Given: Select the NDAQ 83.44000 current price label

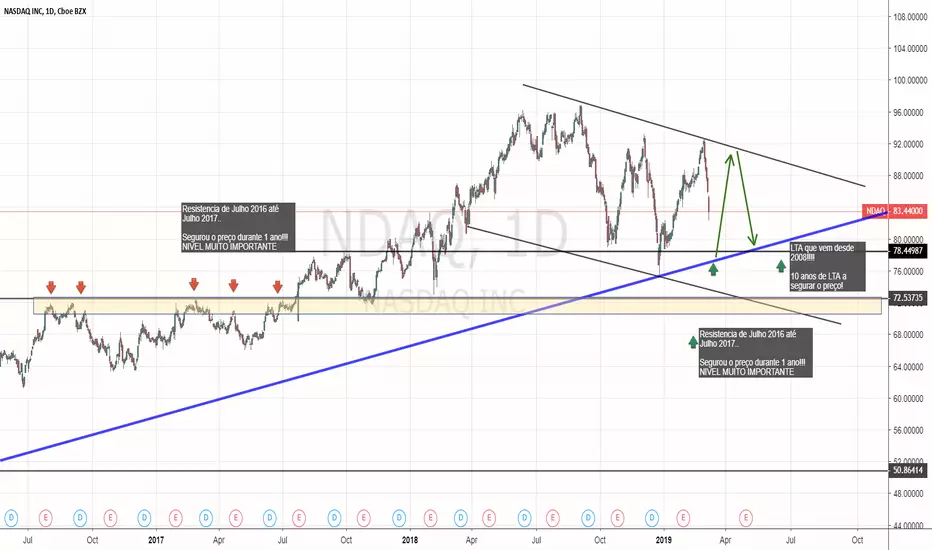Looking at the screenshot, I should click(x=895, y=210).
